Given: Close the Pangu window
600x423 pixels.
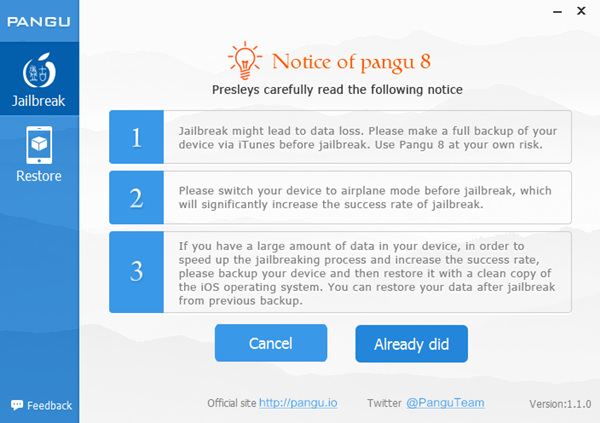Looking at the screenshot, I should point(581,13).
